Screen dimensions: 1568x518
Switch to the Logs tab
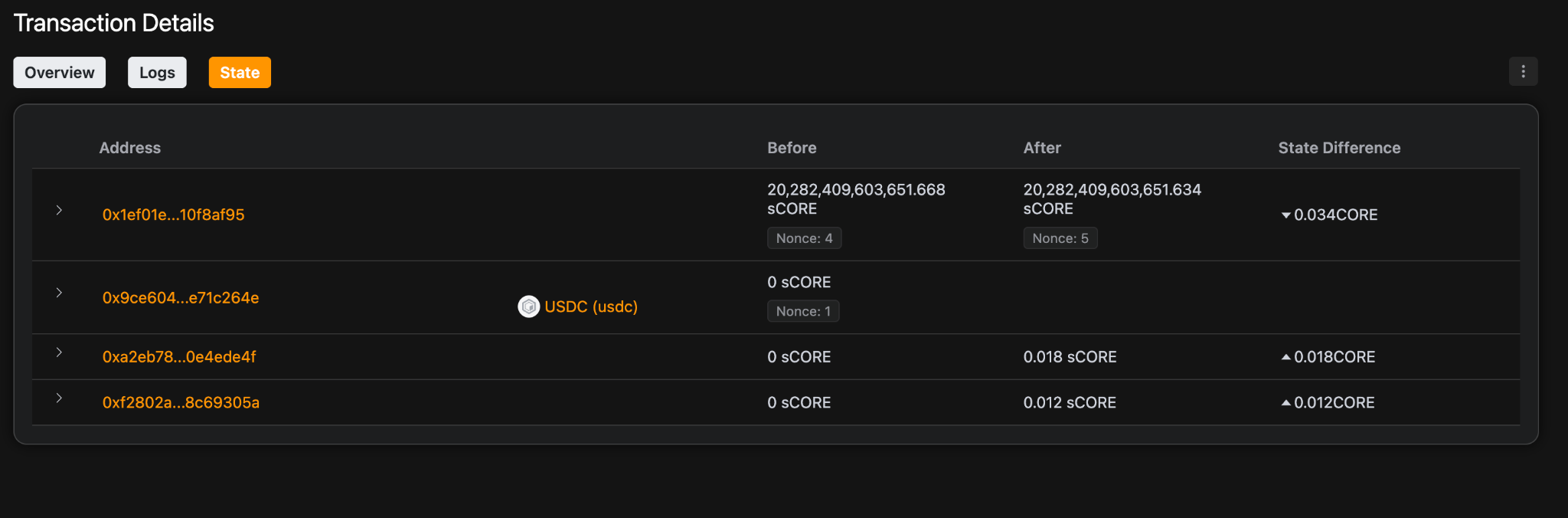[157, 73]
